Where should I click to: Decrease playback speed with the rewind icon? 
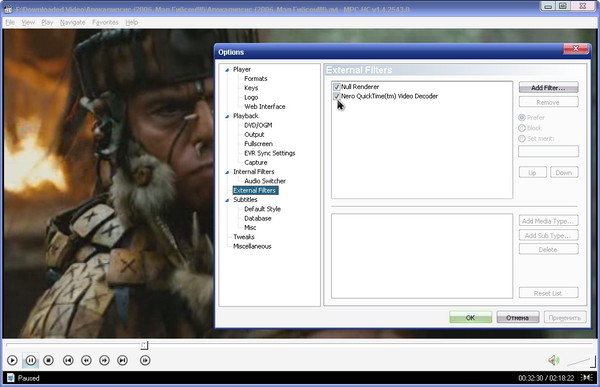(86, 360)
